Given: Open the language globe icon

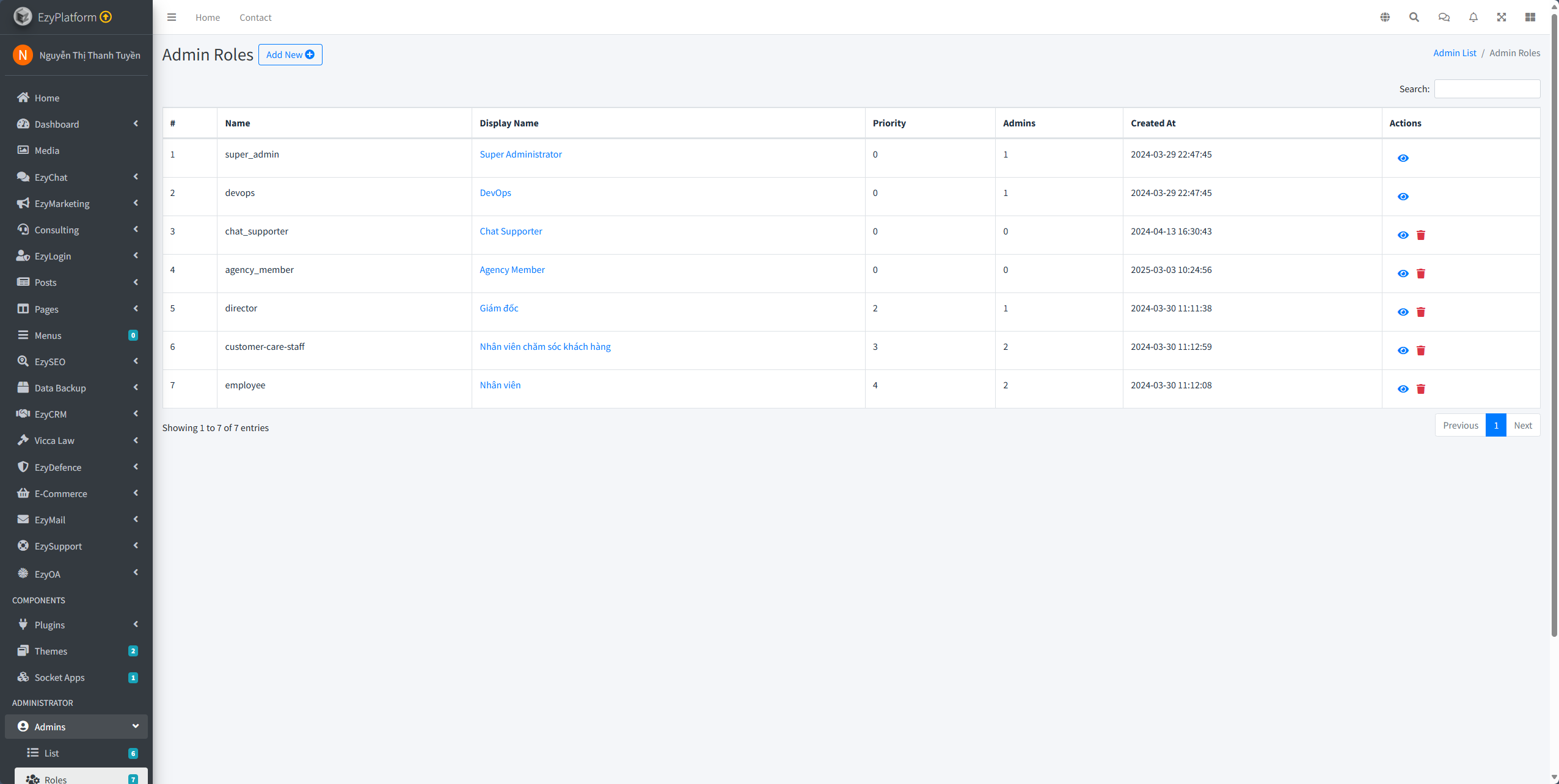Looking at the screenshot, I should click(1385, 17).
